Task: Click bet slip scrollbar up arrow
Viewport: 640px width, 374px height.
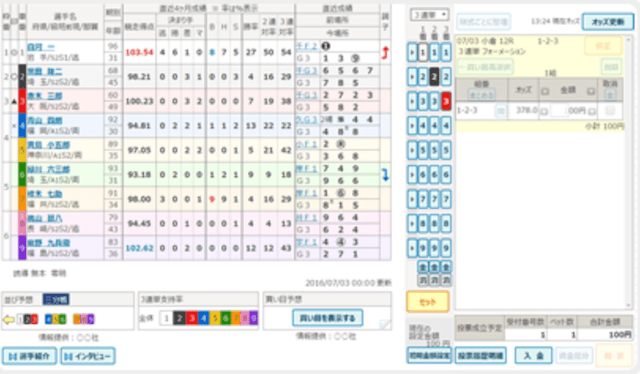Action: (629, 40)
